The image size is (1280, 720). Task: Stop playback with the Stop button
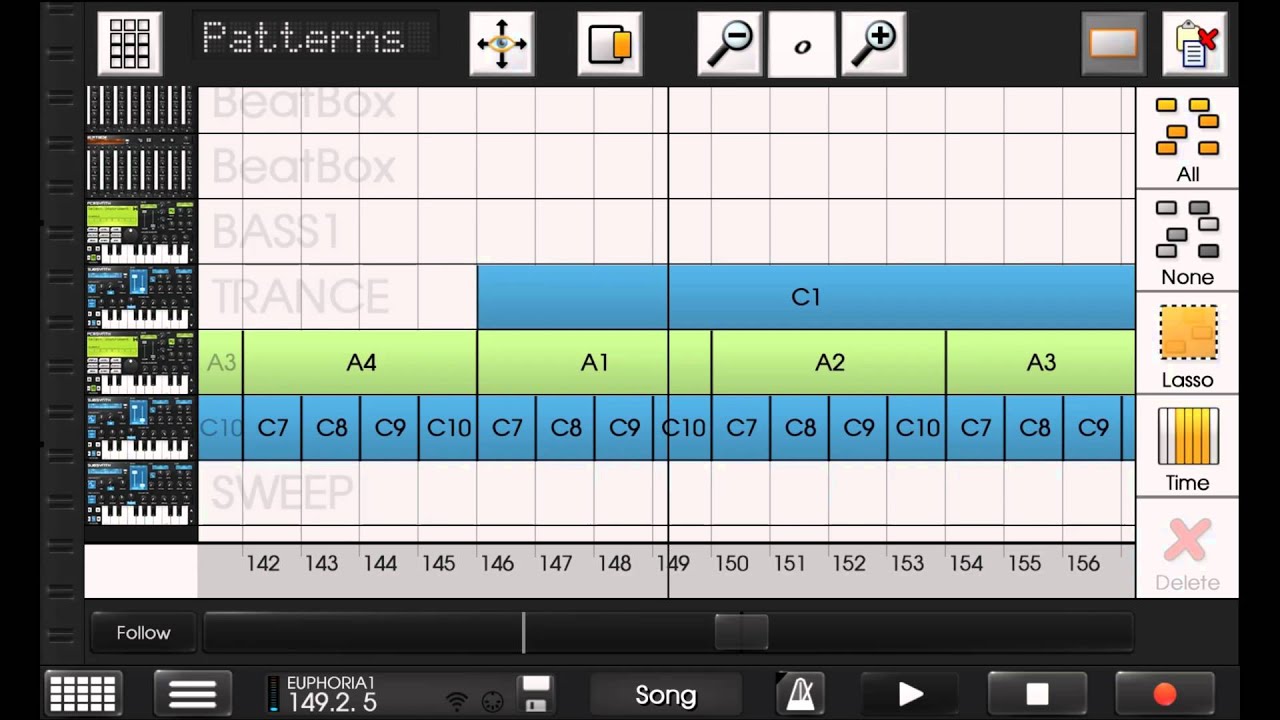coord(1037,694)
